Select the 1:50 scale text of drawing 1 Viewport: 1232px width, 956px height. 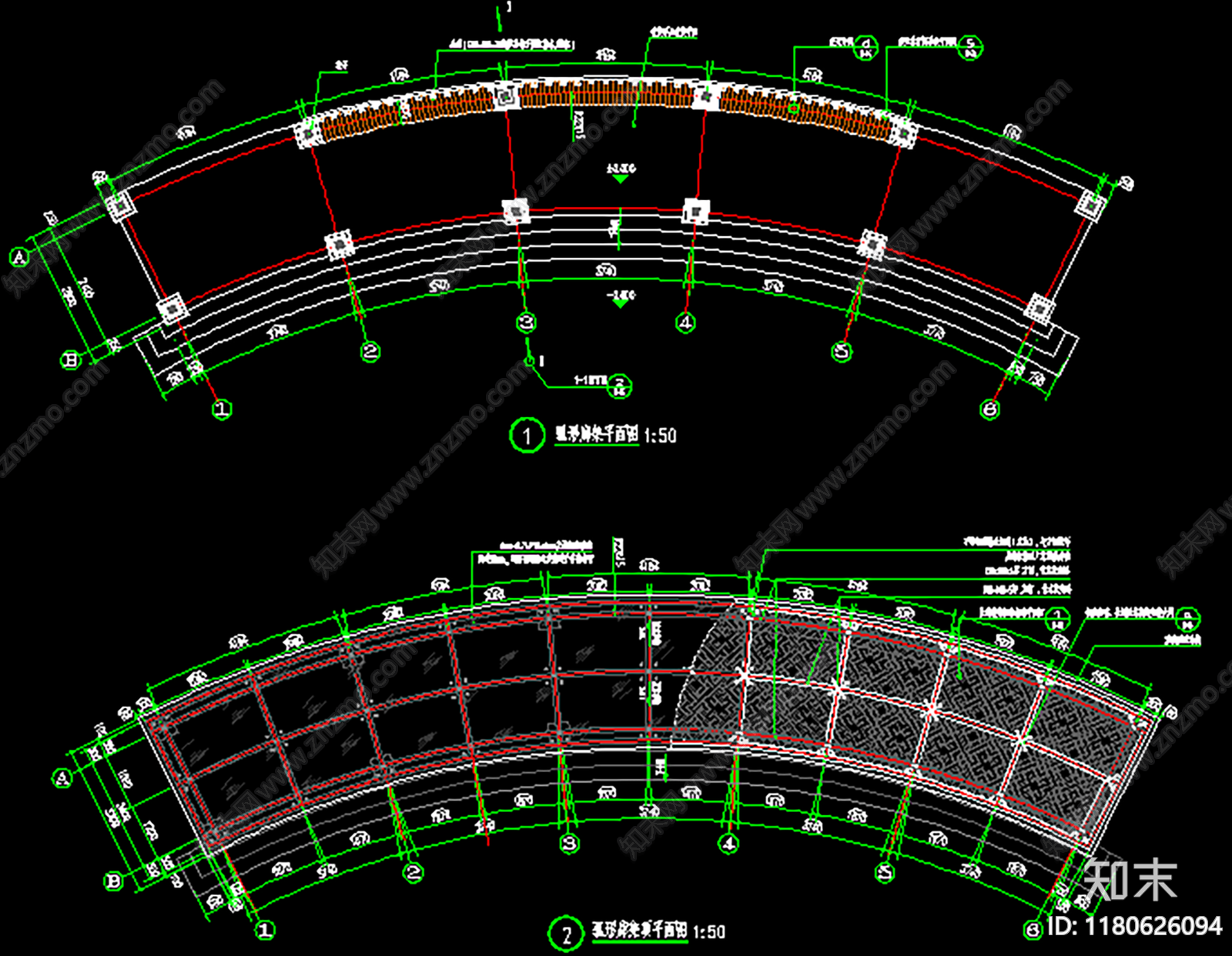click(x=661, y=436)
